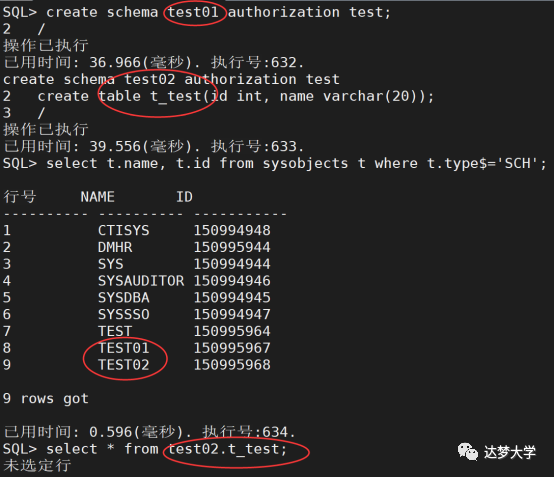Viewport: 554px width, 477px height.
Task: Click the 未选定行 result message
Action: (x=37, y=466)
